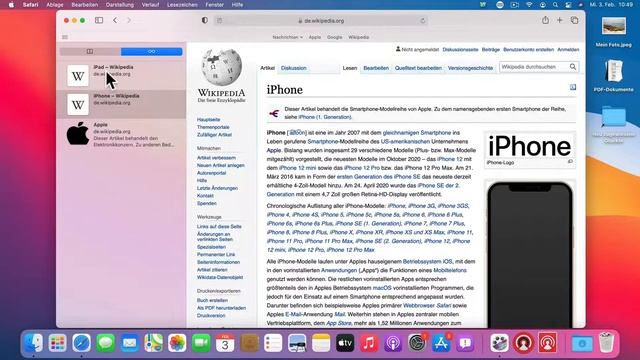
Task: Open Maps from the Dock
Action: click(153, 343)
